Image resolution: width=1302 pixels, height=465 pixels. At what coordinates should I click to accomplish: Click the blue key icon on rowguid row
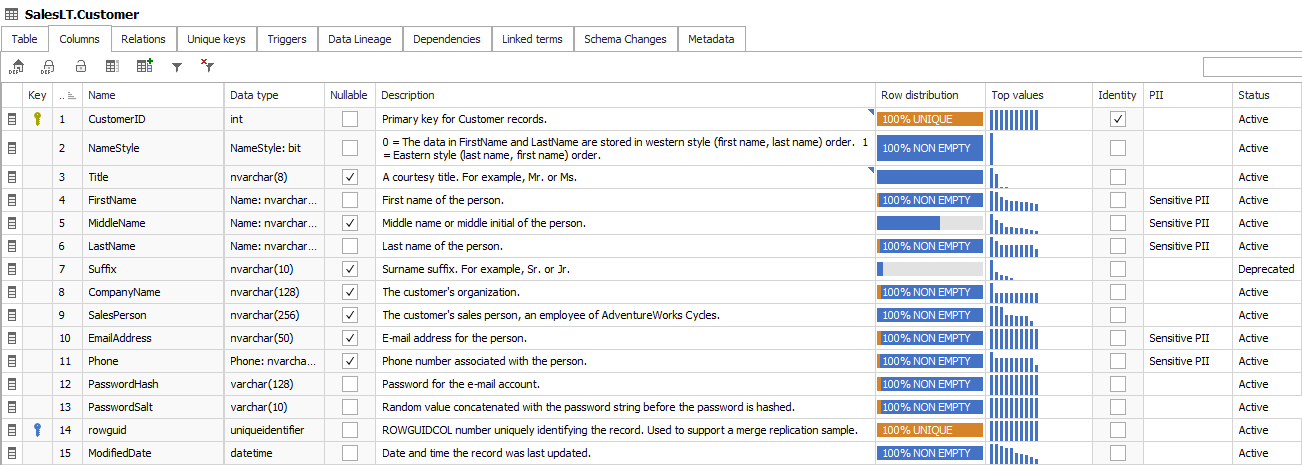click(x=38, y=430)
